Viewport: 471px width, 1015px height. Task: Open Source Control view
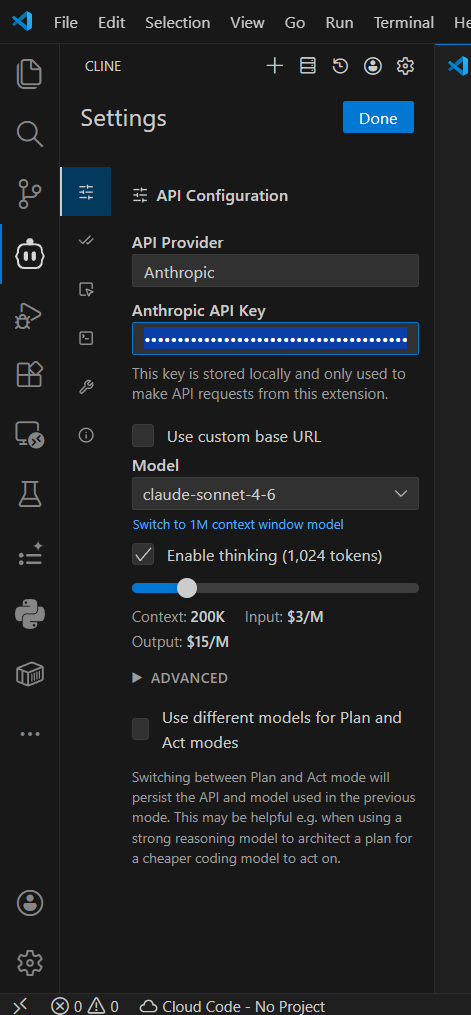pos(30,194)
